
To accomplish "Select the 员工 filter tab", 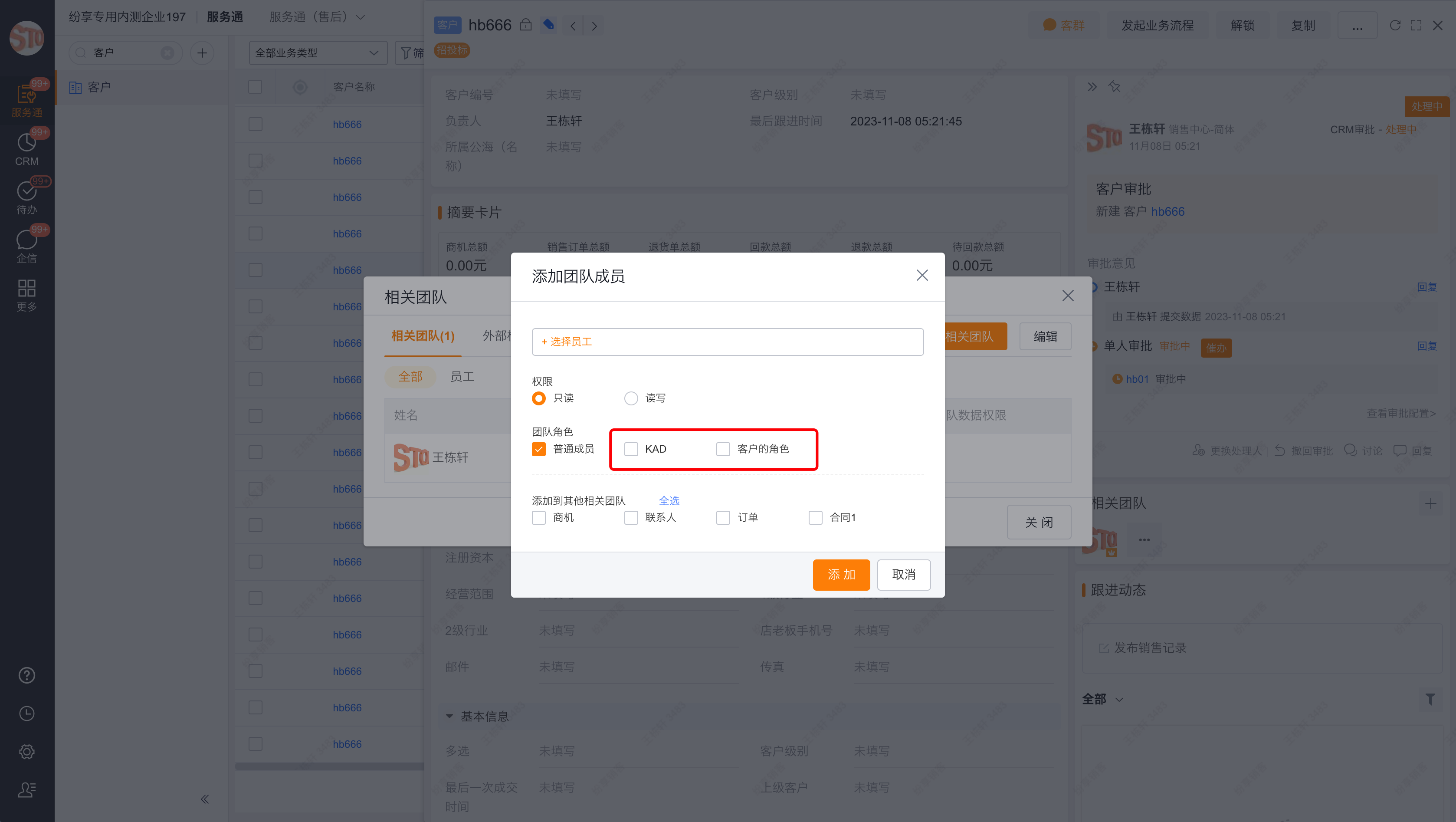I will [x=462, y=377].
